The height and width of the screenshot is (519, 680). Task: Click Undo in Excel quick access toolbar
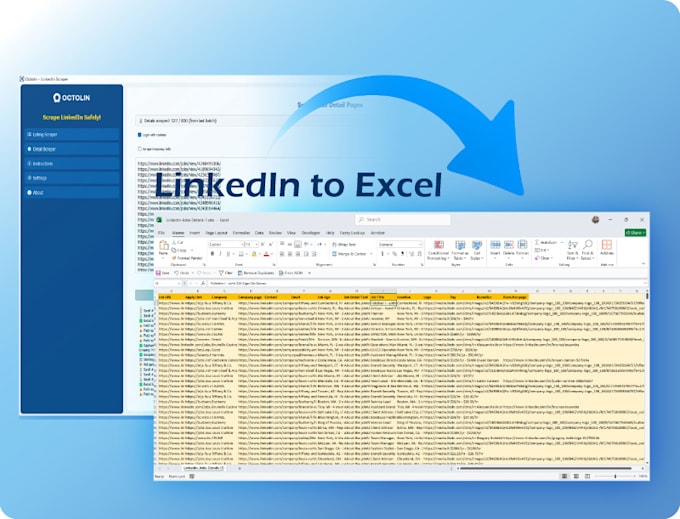182,273
